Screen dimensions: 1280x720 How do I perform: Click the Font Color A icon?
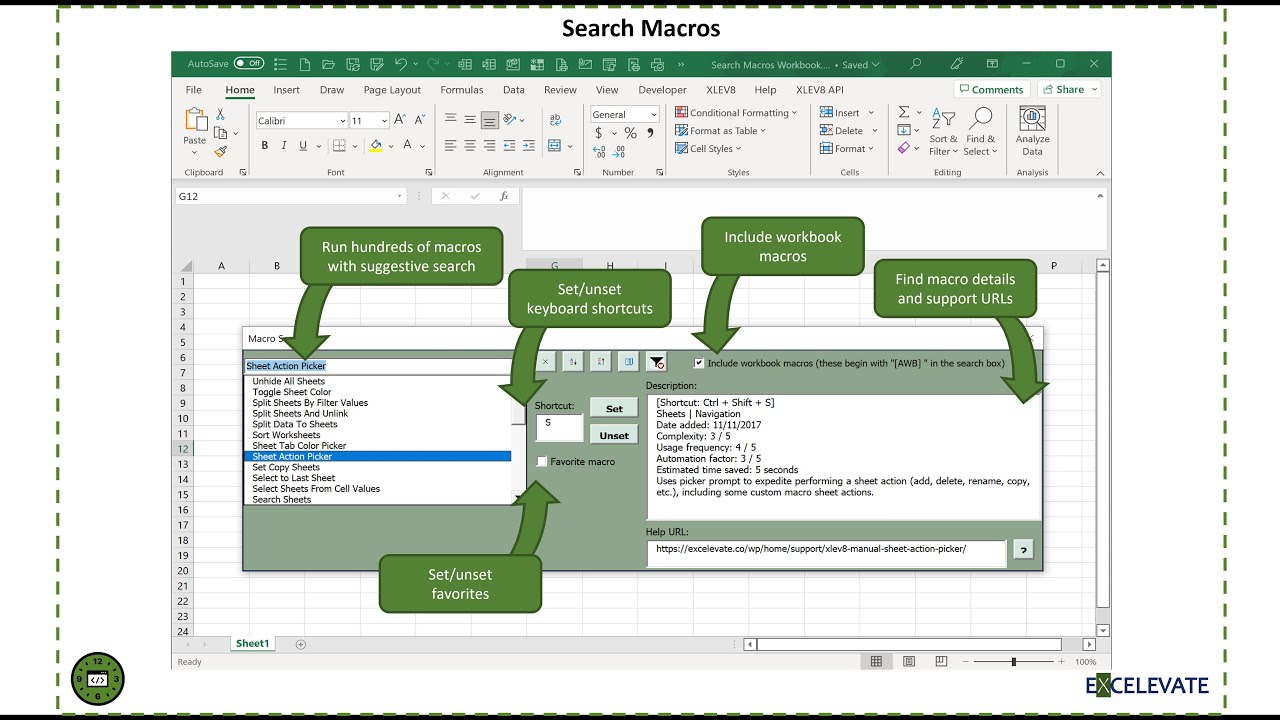[x=407, y=146]
